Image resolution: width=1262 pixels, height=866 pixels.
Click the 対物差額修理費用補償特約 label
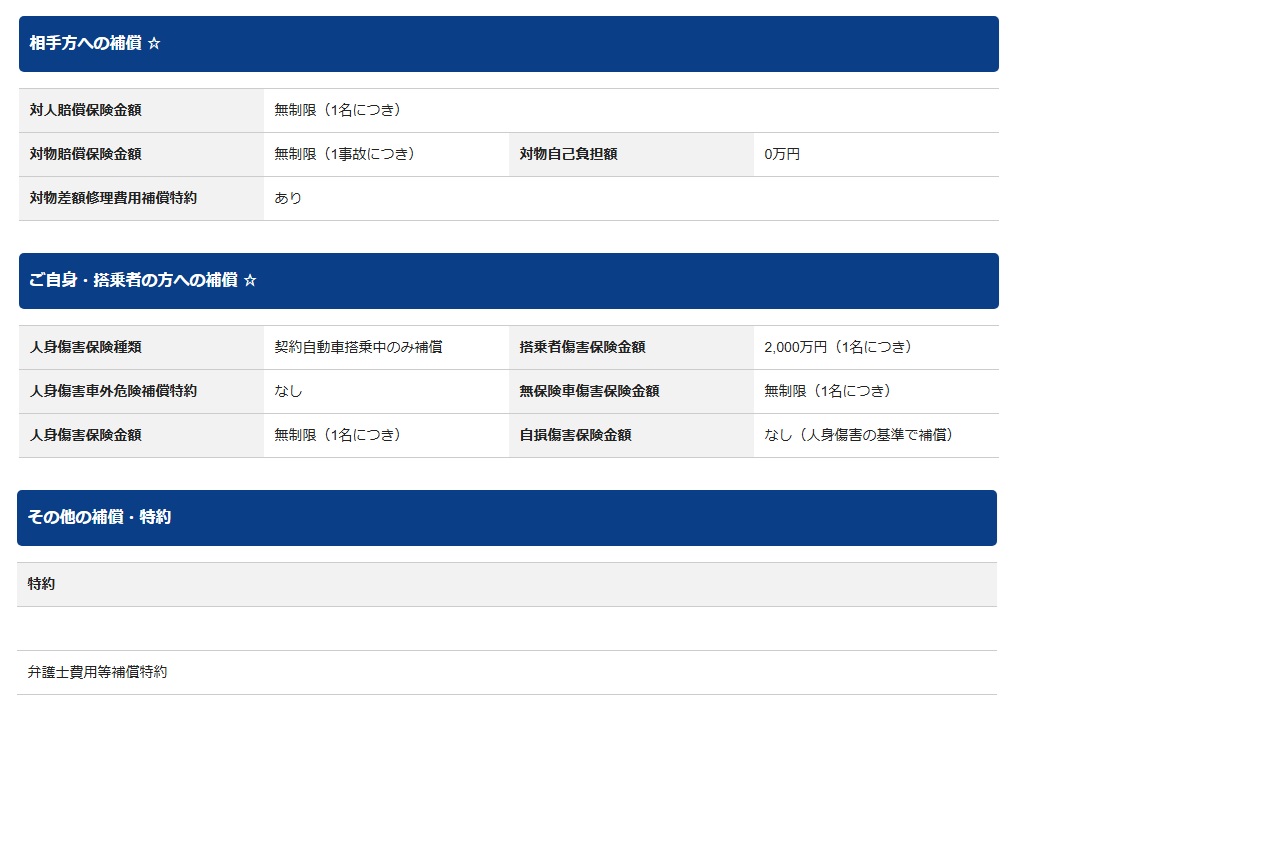pyautogui.click(x=114, y=198)
